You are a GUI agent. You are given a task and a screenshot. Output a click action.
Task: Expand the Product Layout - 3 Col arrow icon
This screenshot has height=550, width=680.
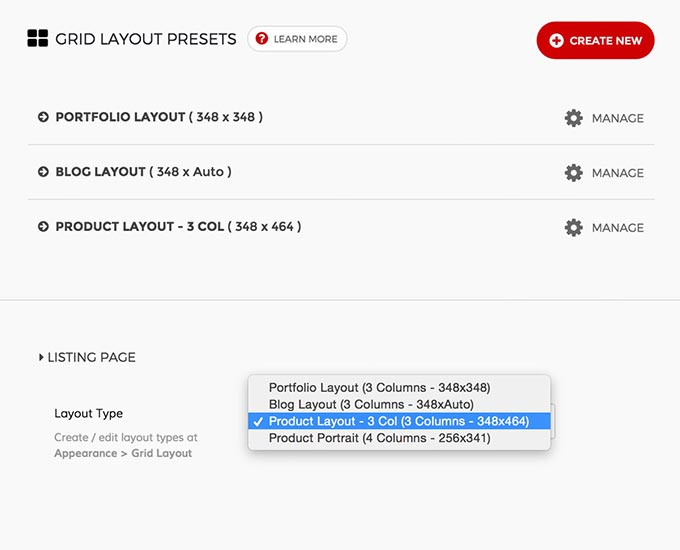(43, 226)
